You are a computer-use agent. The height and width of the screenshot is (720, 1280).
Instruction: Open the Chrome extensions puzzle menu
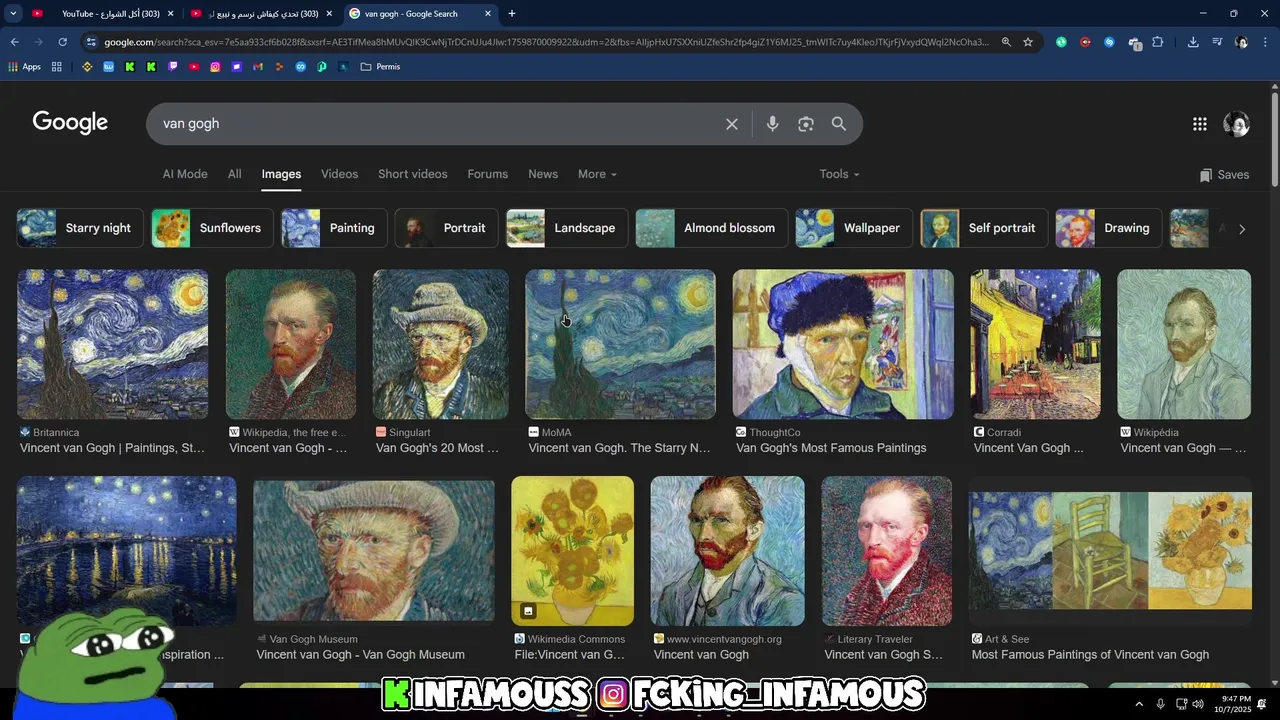click(1158, 42)
